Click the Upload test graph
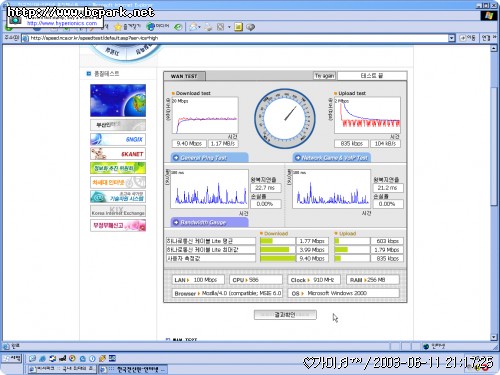 [x=367, y=115]
